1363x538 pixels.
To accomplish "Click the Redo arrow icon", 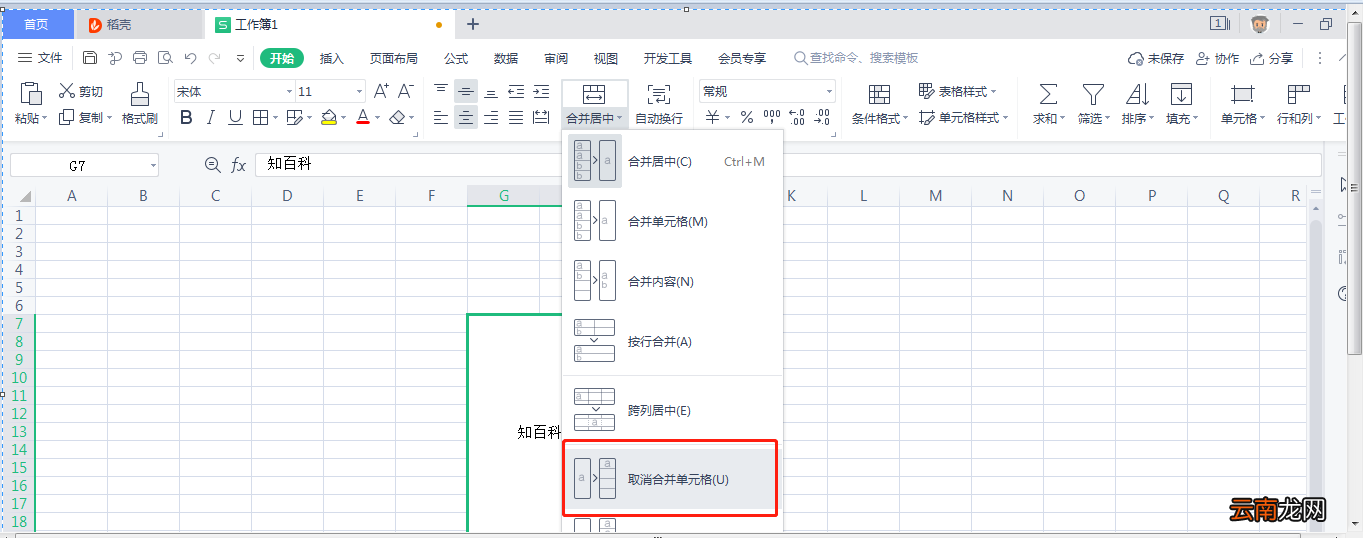I will pyautogui.click(x=214, y=58).
